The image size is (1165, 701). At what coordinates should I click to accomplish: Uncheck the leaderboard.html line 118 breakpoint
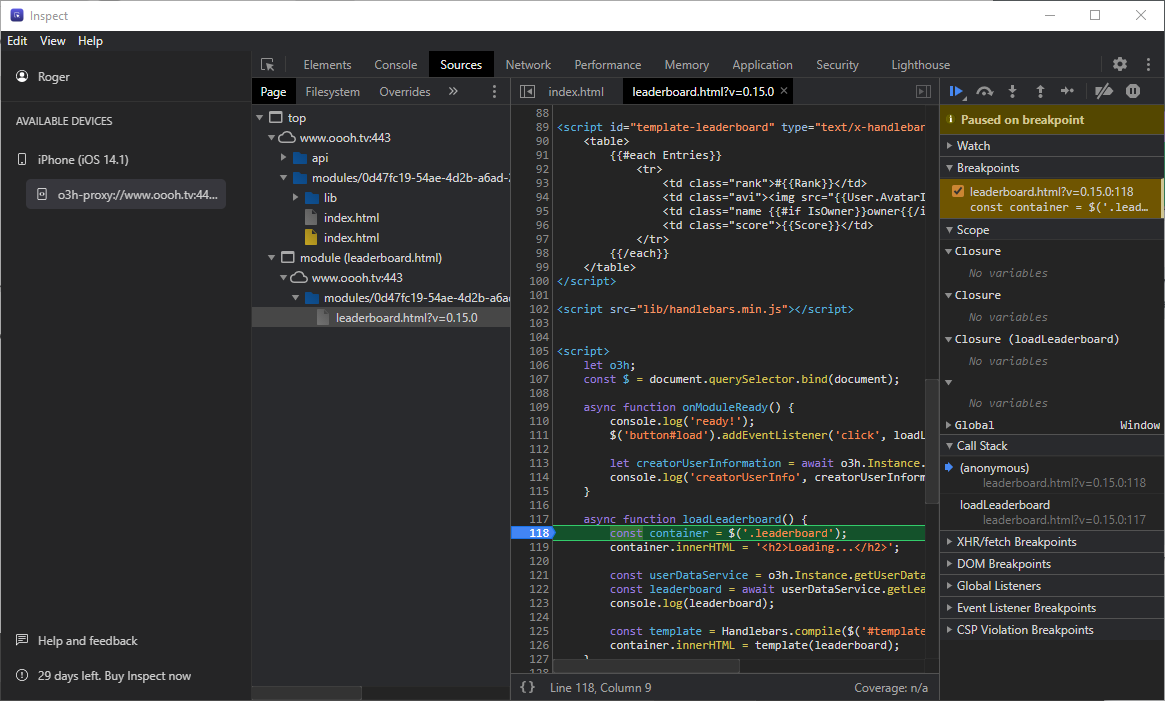[958, 192]
